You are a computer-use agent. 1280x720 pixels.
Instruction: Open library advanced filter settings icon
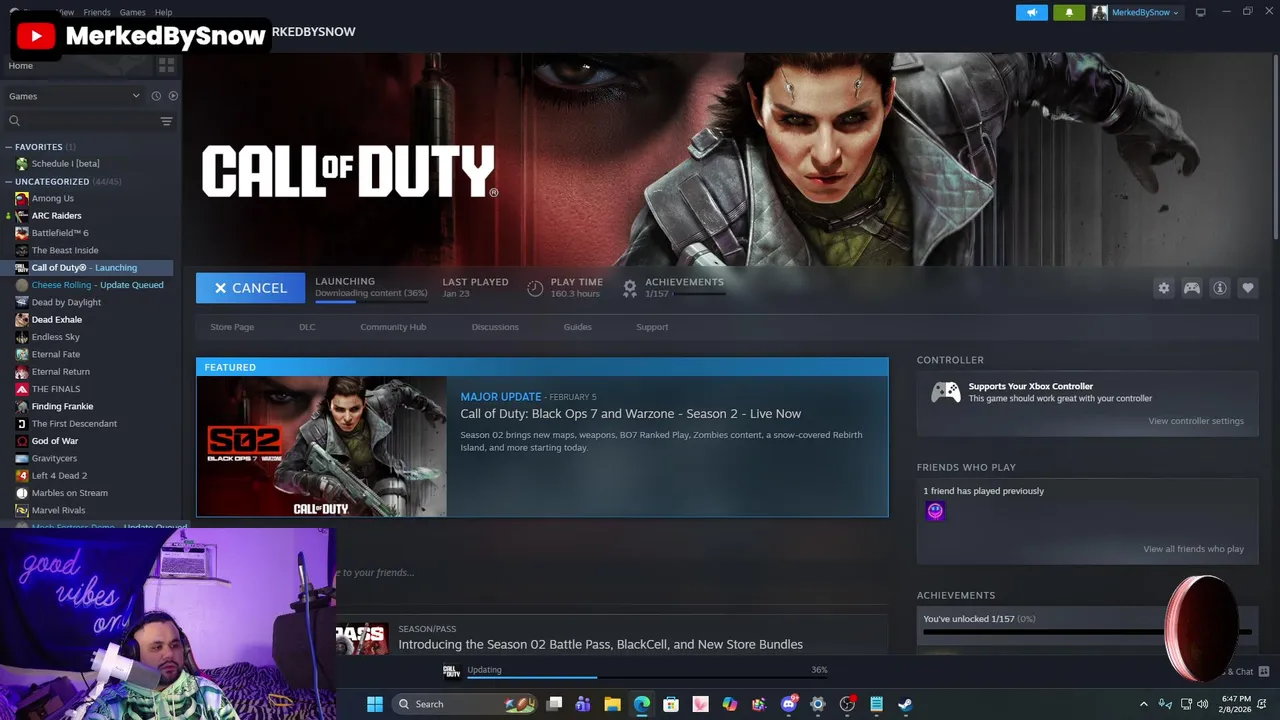pyautogui.click(x=166, y=121)
